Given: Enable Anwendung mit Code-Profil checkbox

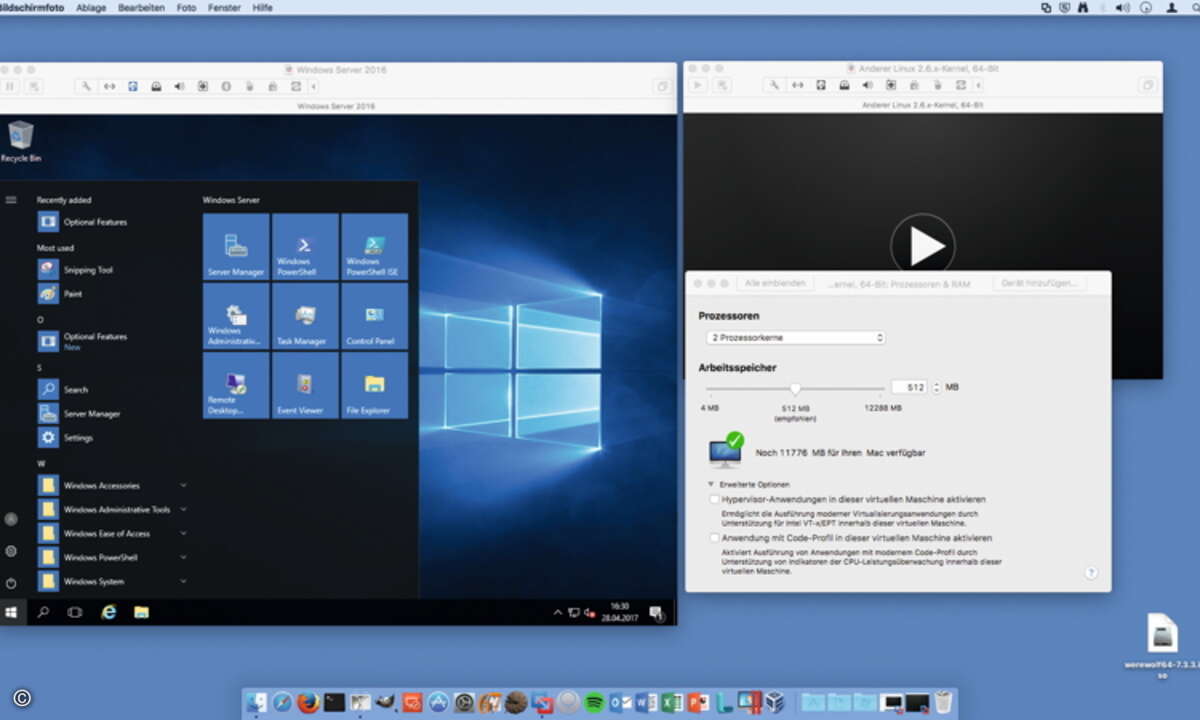Looking at the screenshot, I should pyautogui.click(x=714, y=538).
